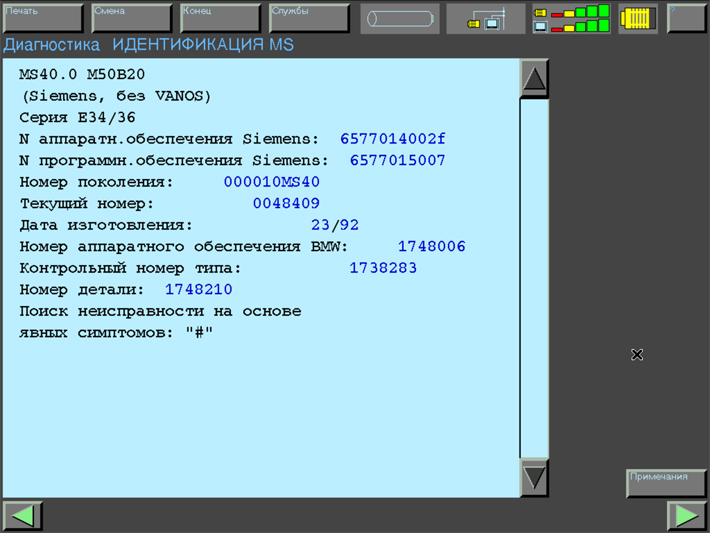Click the scroll down arrow
This screenshot has width=710, height=533.
(534, 478)
